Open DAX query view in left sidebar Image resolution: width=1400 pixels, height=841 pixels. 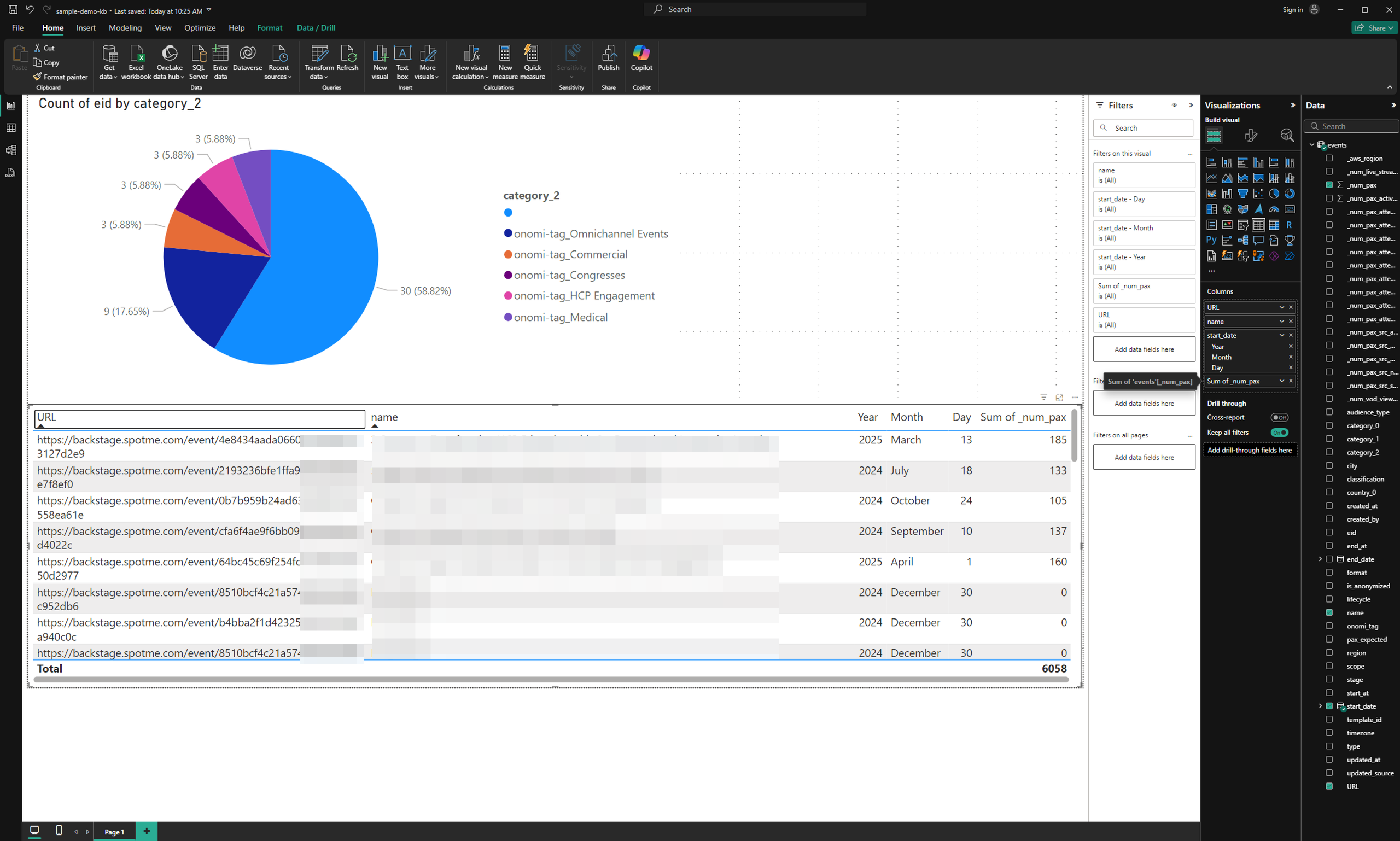pos(11,173)
